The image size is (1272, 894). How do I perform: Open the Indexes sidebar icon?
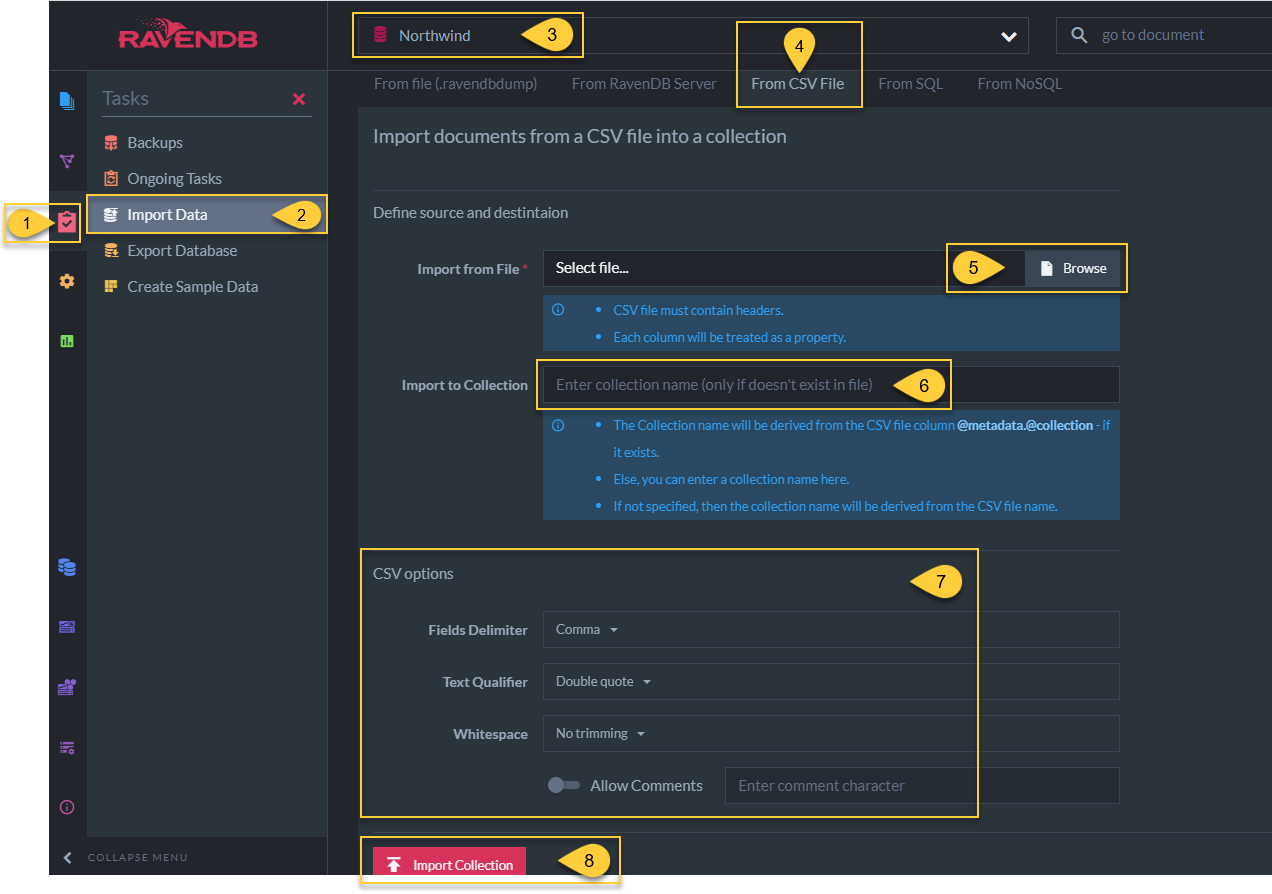[x=67, y=161]
